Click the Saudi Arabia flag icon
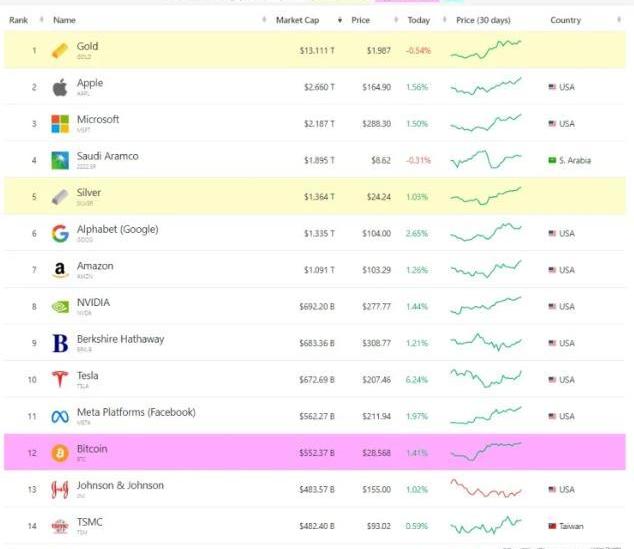The height and width of the screenshot is (549, 634). click(552, 160)
